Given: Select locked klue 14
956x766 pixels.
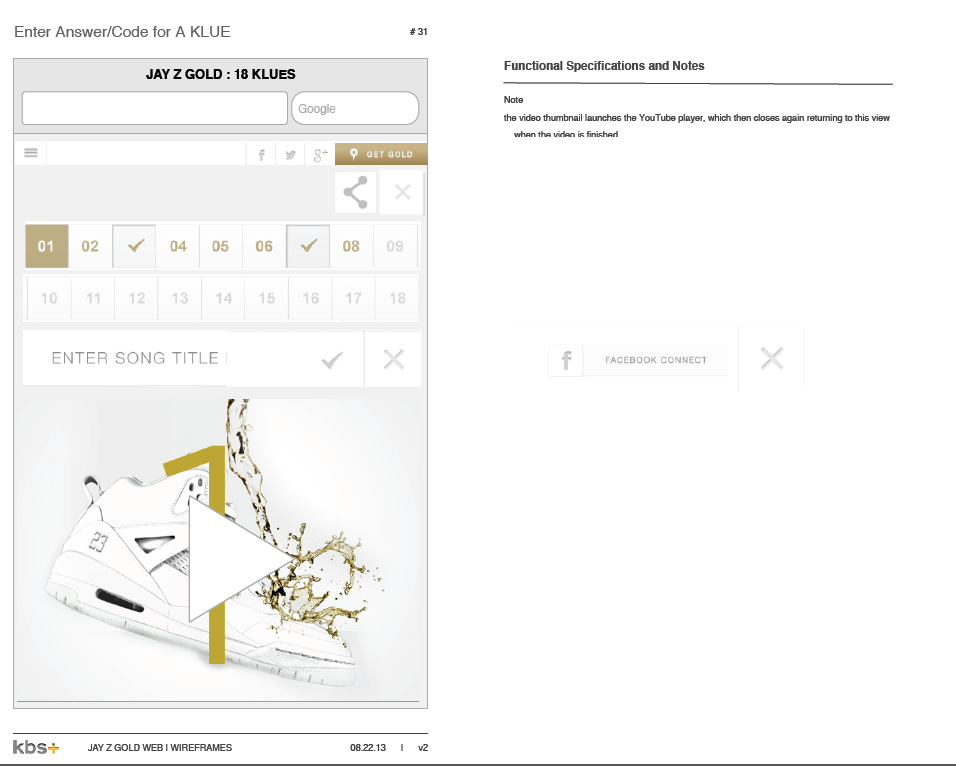Looking at the screenshot, I should tap(223, 298).
